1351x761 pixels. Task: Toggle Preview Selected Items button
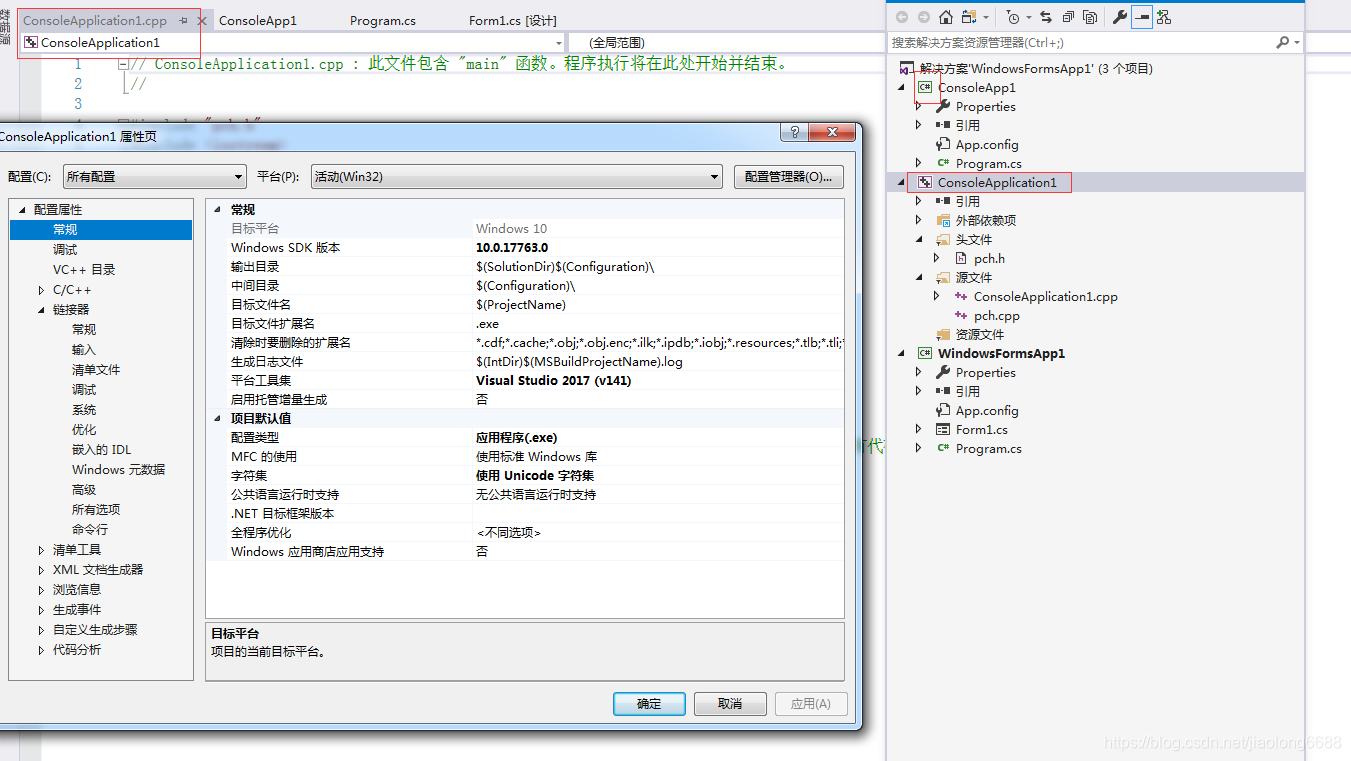1141,17
